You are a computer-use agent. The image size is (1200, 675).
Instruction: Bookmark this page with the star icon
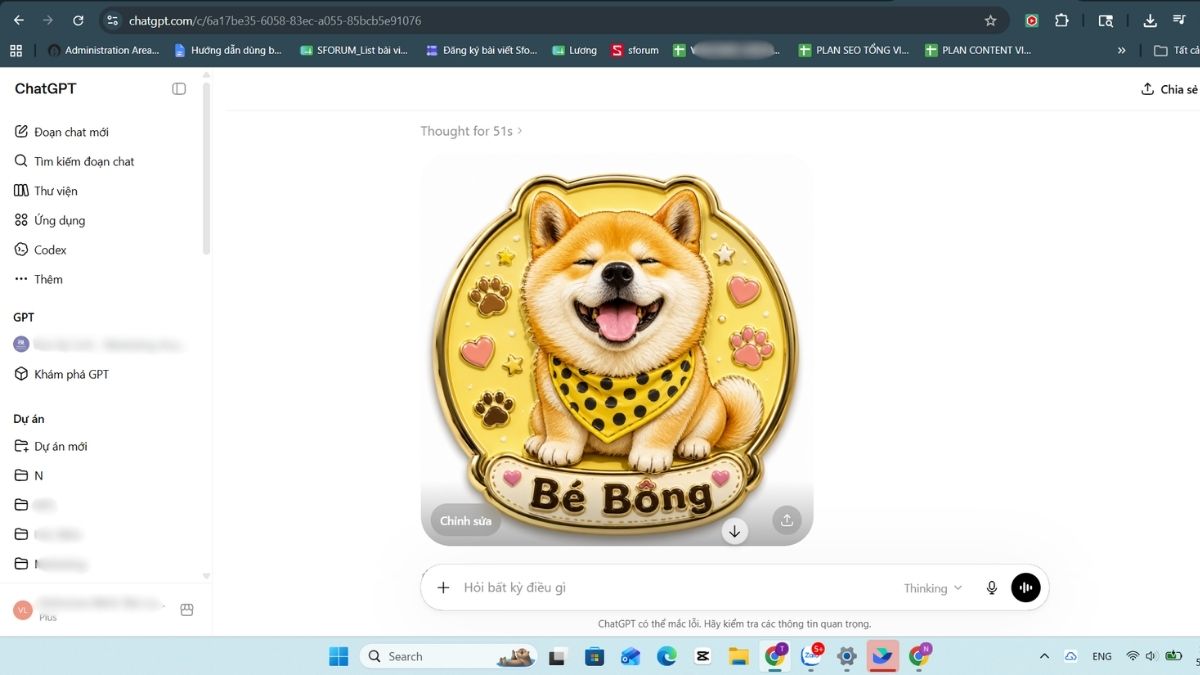(990, 20)
